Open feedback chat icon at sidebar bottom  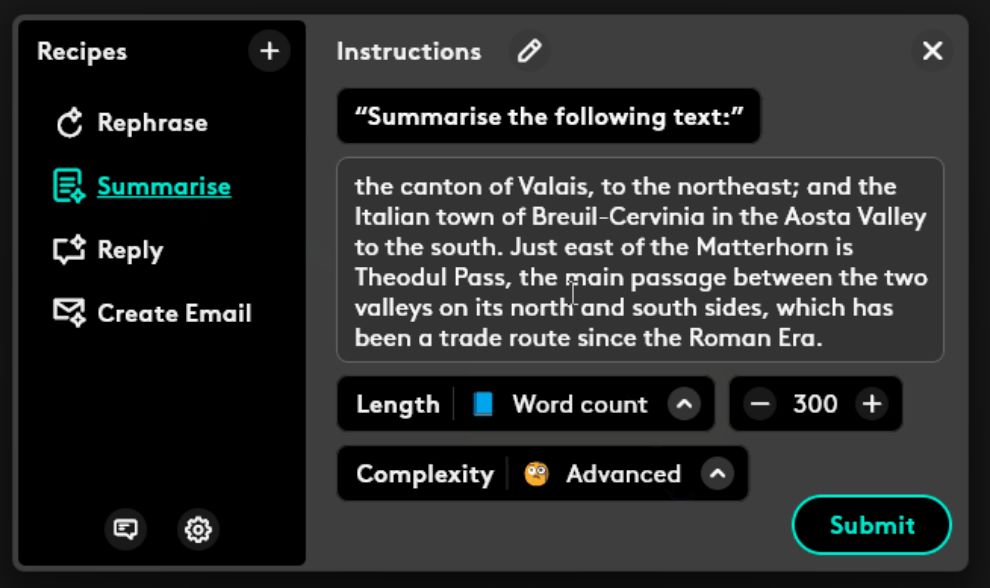click(125, 529)
